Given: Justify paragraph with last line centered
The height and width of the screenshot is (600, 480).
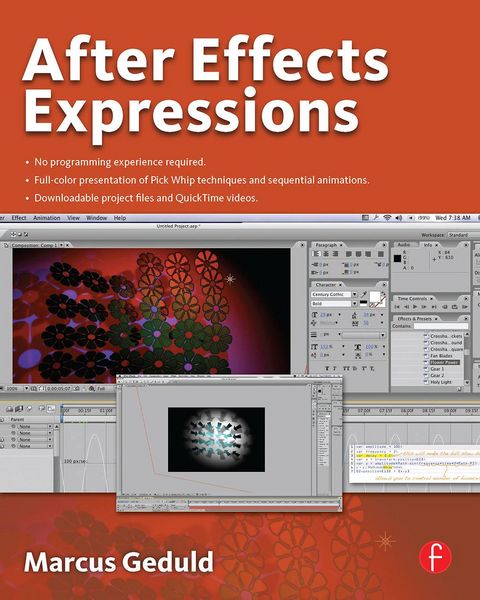Looking at the screenshot, I should tap(358, 254).
